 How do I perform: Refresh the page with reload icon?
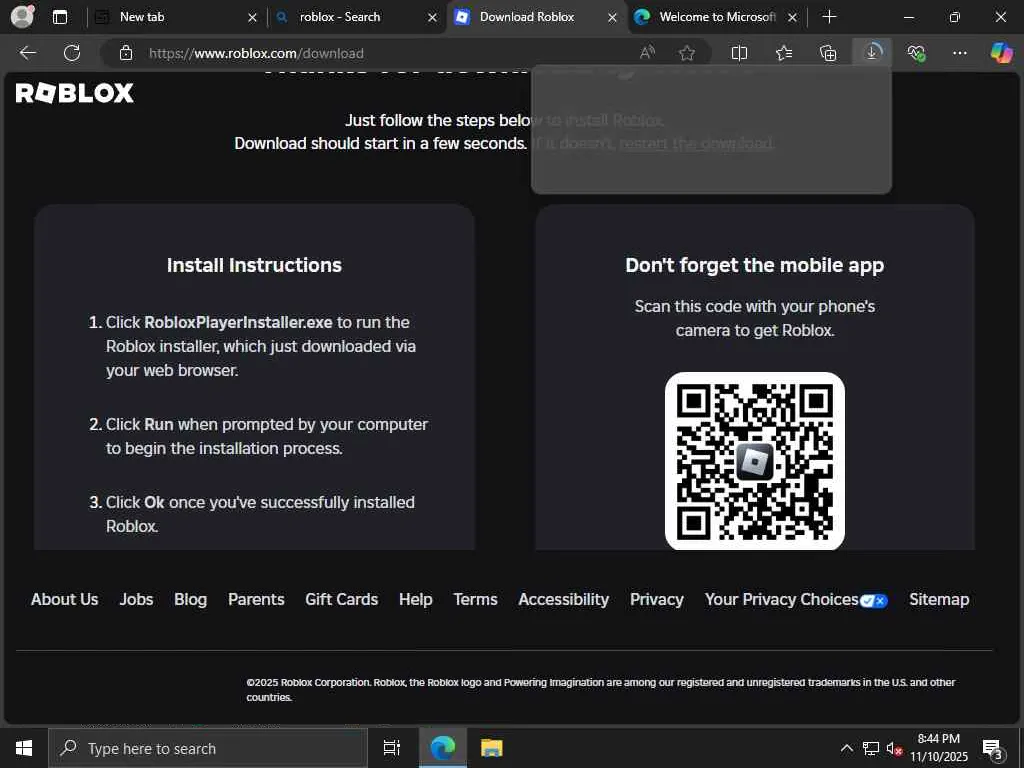[72, 53]
